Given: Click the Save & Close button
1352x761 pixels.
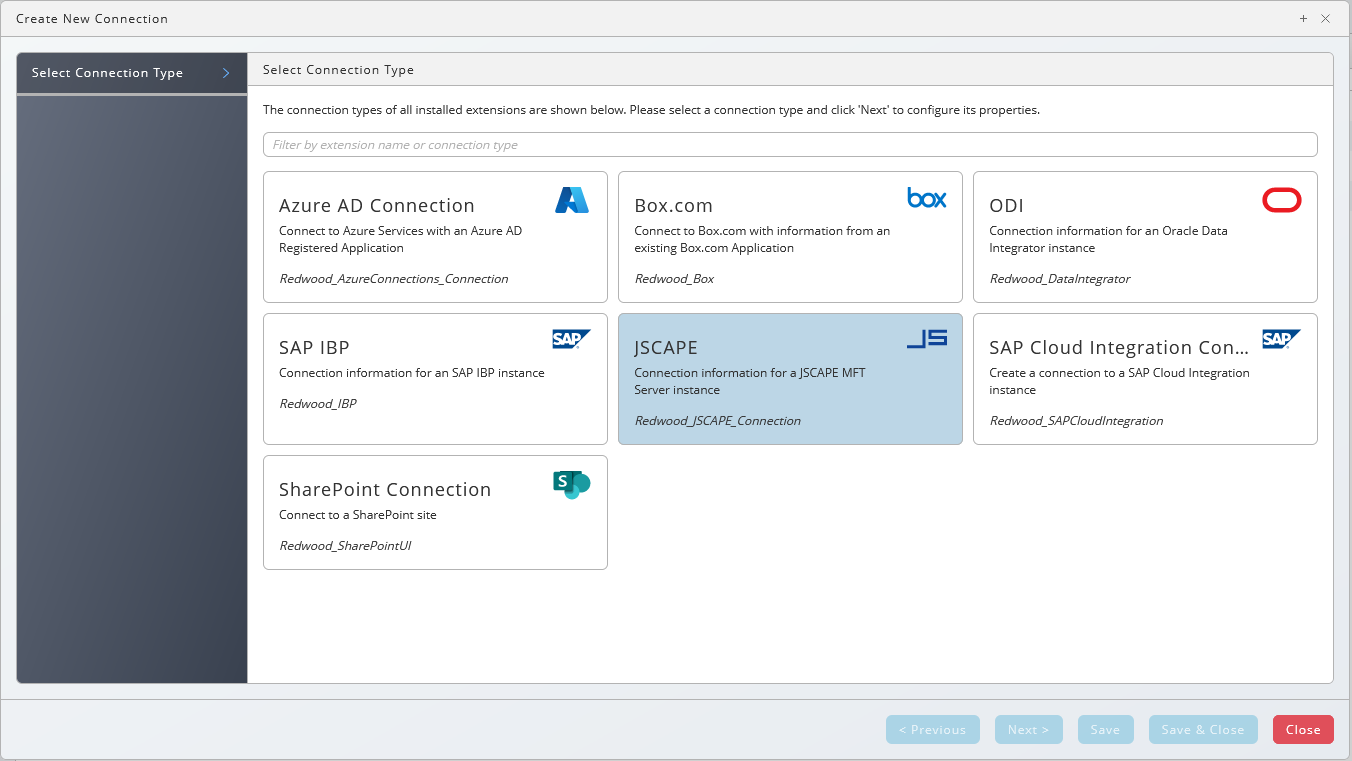Looking at the screenshot, I should pyautogui.click(x=1203, y=730).
